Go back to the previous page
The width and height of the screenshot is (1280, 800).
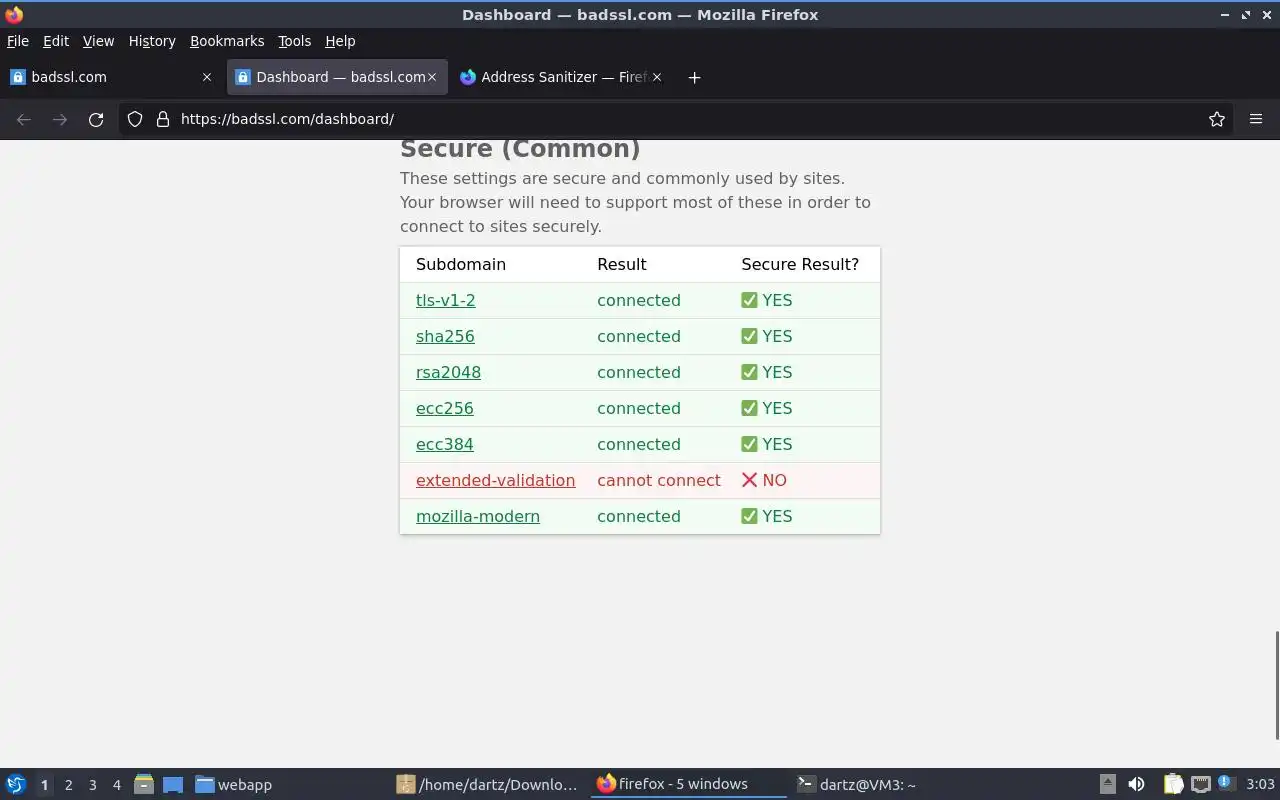pos(24,119)
